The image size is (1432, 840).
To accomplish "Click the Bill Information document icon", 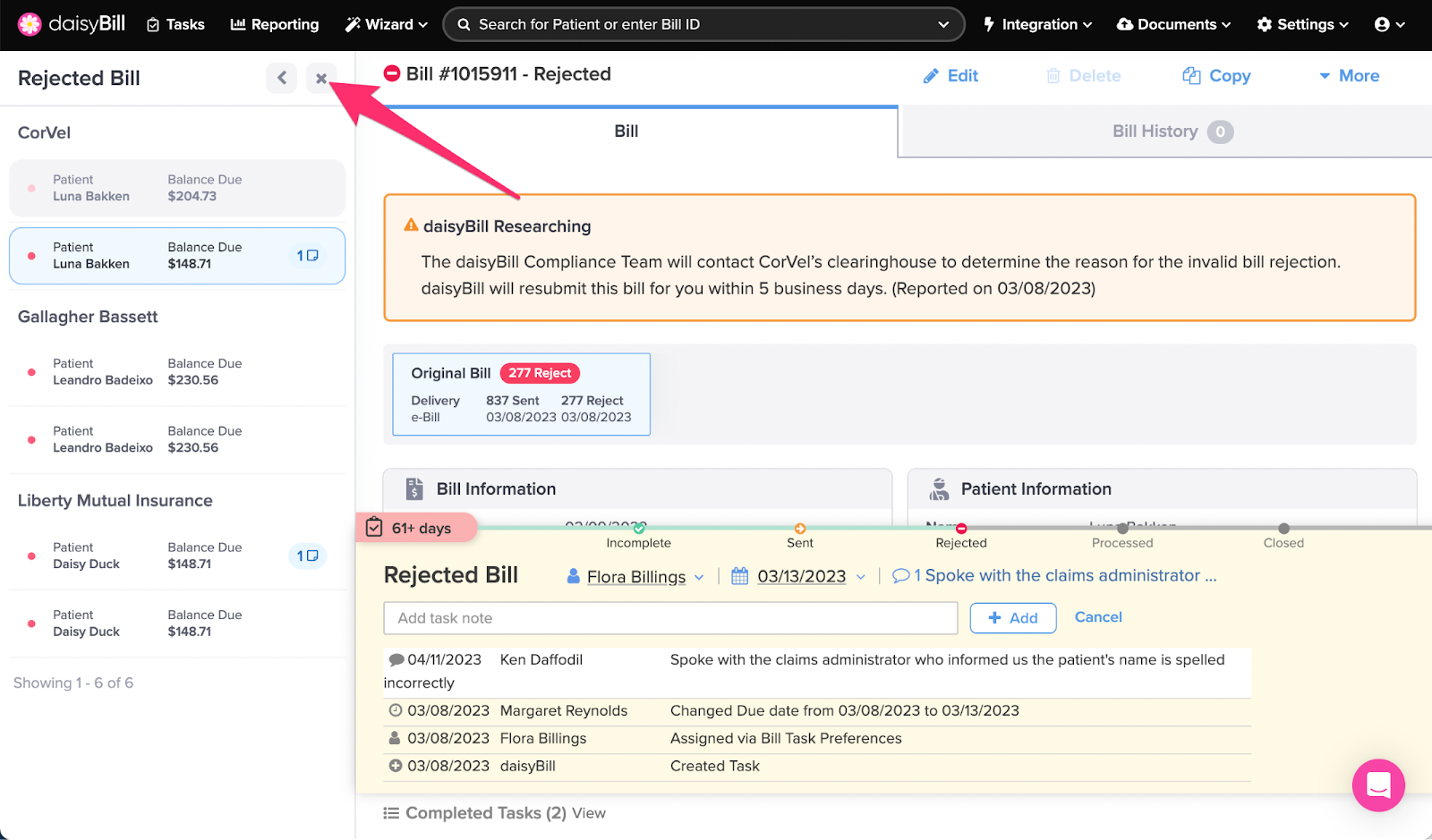I will pos(414,488).
